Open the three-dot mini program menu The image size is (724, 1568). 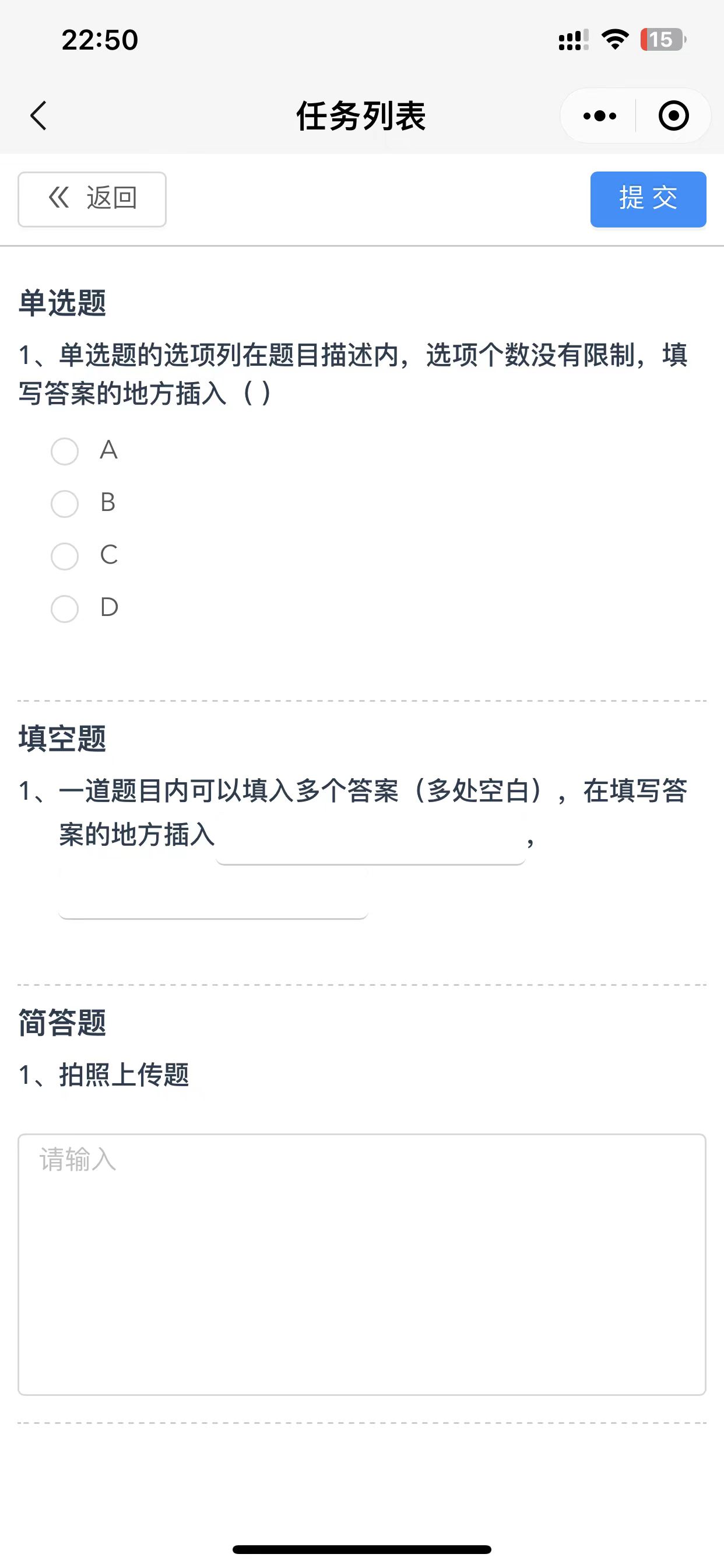tap(599, 116)
